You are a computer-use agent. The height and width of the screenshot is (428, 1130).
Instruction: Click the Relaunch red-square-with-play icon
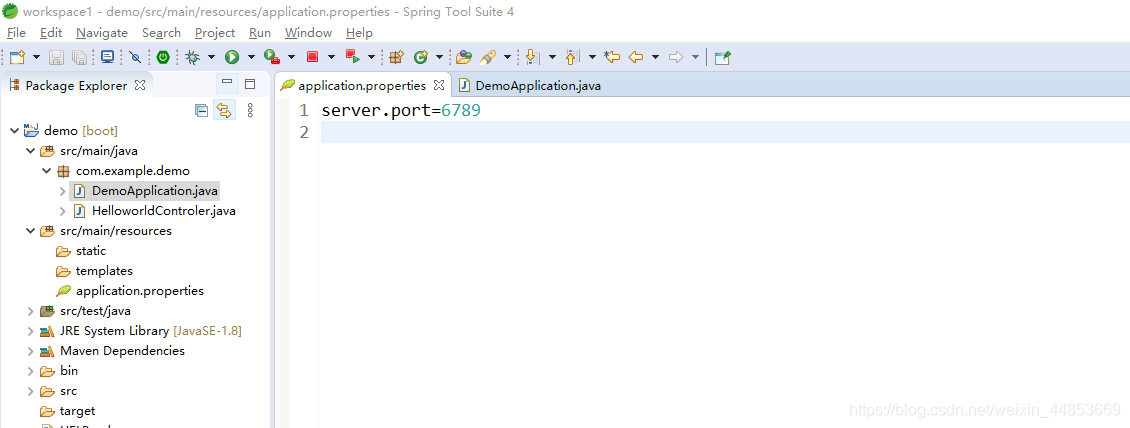pos(352,57)
